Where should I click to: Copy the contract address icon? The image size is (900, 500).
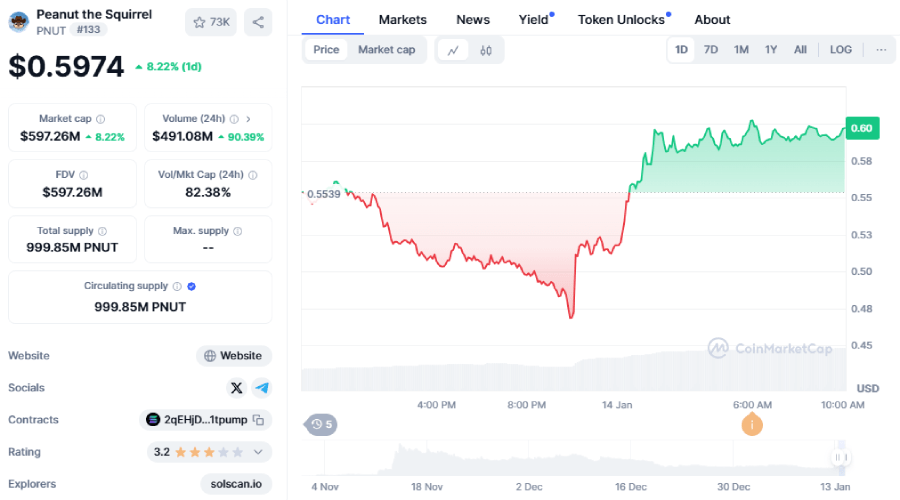(258, 420)
